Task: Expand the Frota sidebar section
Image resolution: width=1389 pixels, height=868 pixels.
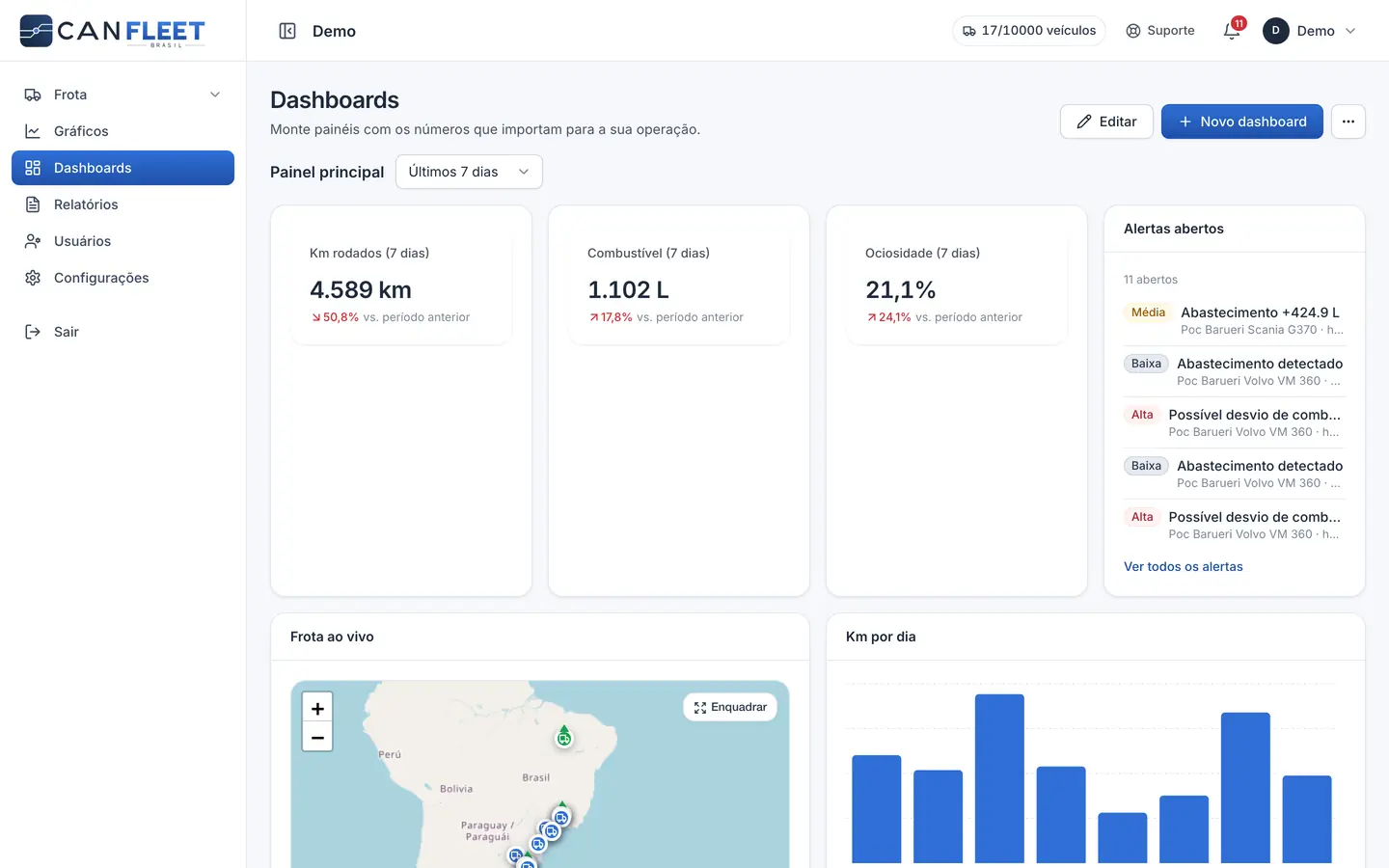Action: [123, 95]
